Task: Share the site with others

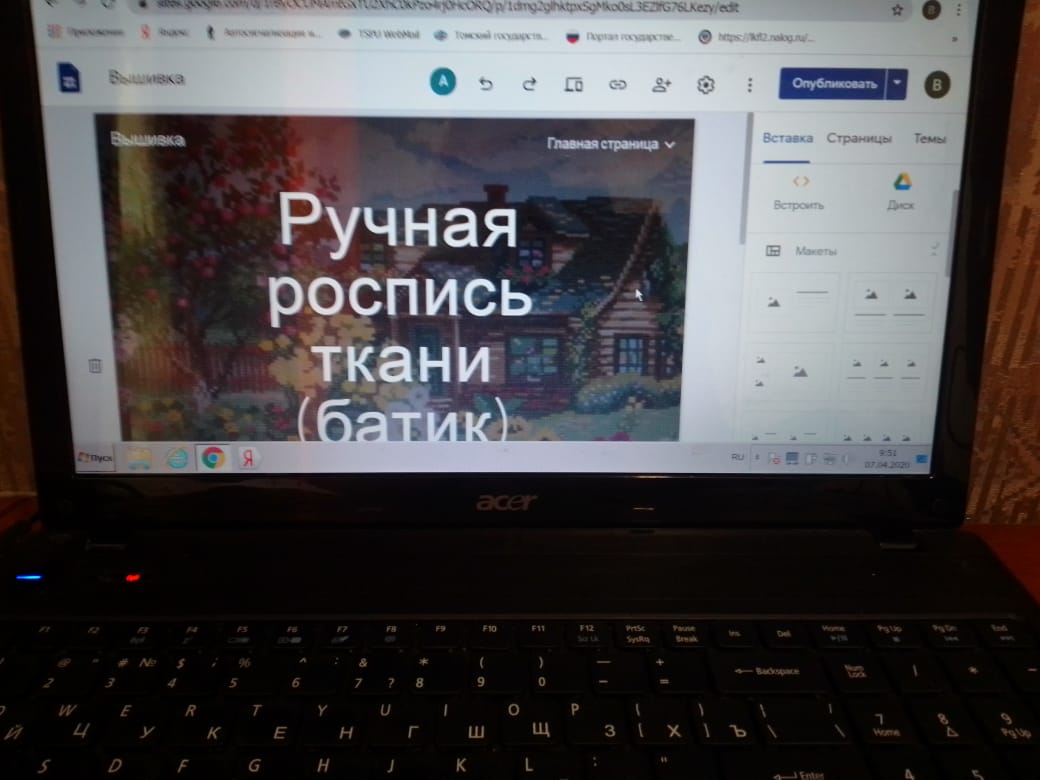Action: click(662, 84)
